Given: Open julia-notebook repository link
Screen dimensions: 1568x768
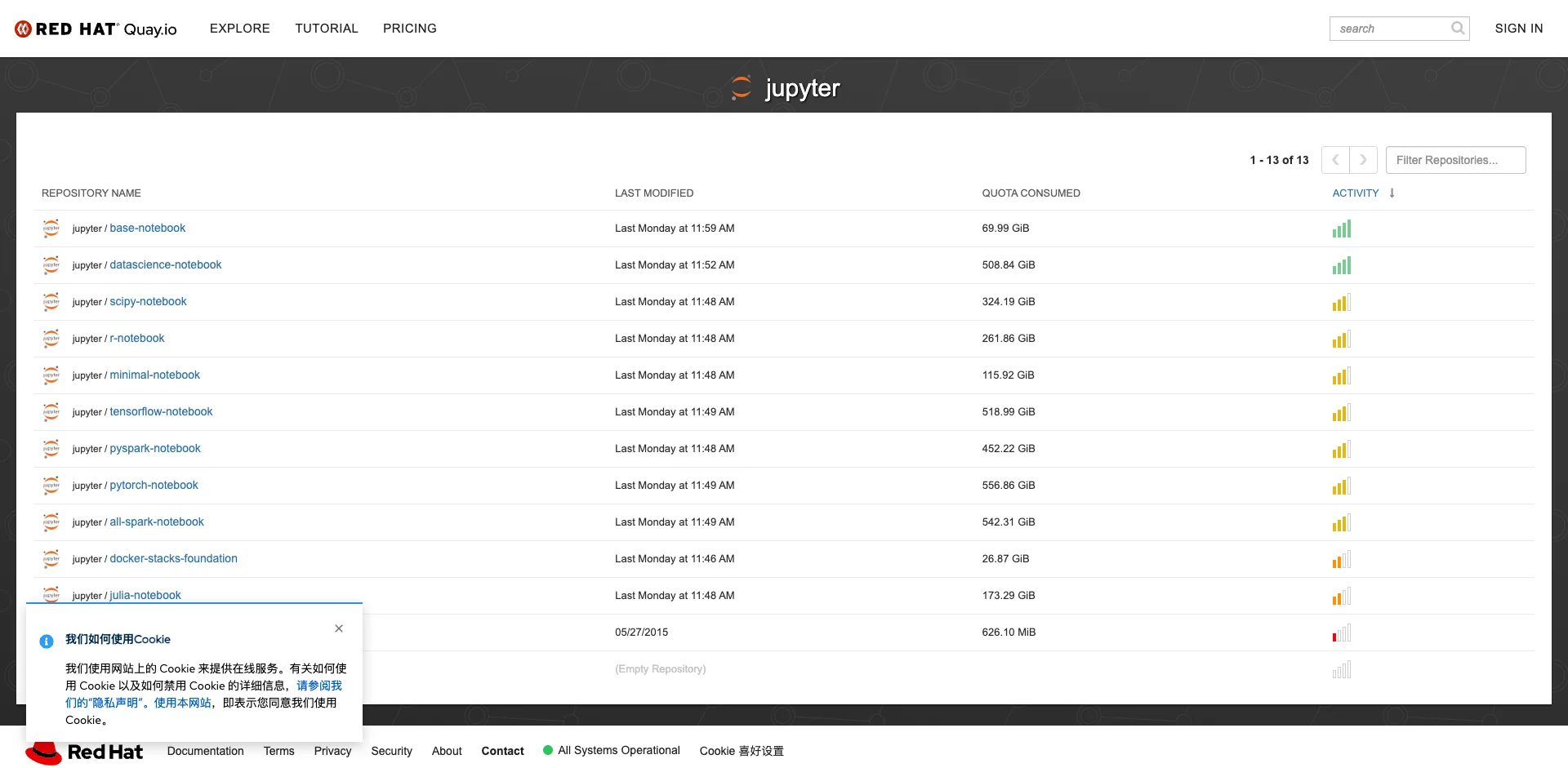Looking at the screenshot, I should click(145, 596).
